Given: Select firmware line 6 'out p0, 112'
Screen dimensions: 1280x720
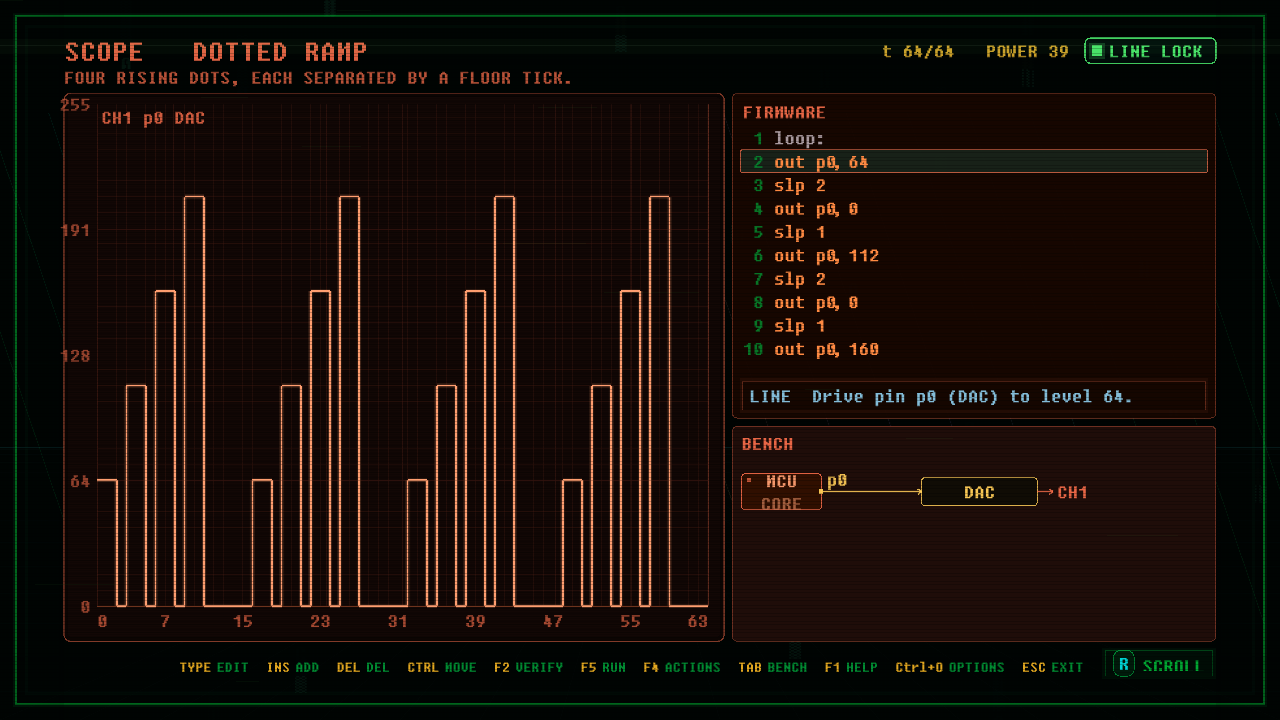Looking at the screenshot, I should pos(974,256).
